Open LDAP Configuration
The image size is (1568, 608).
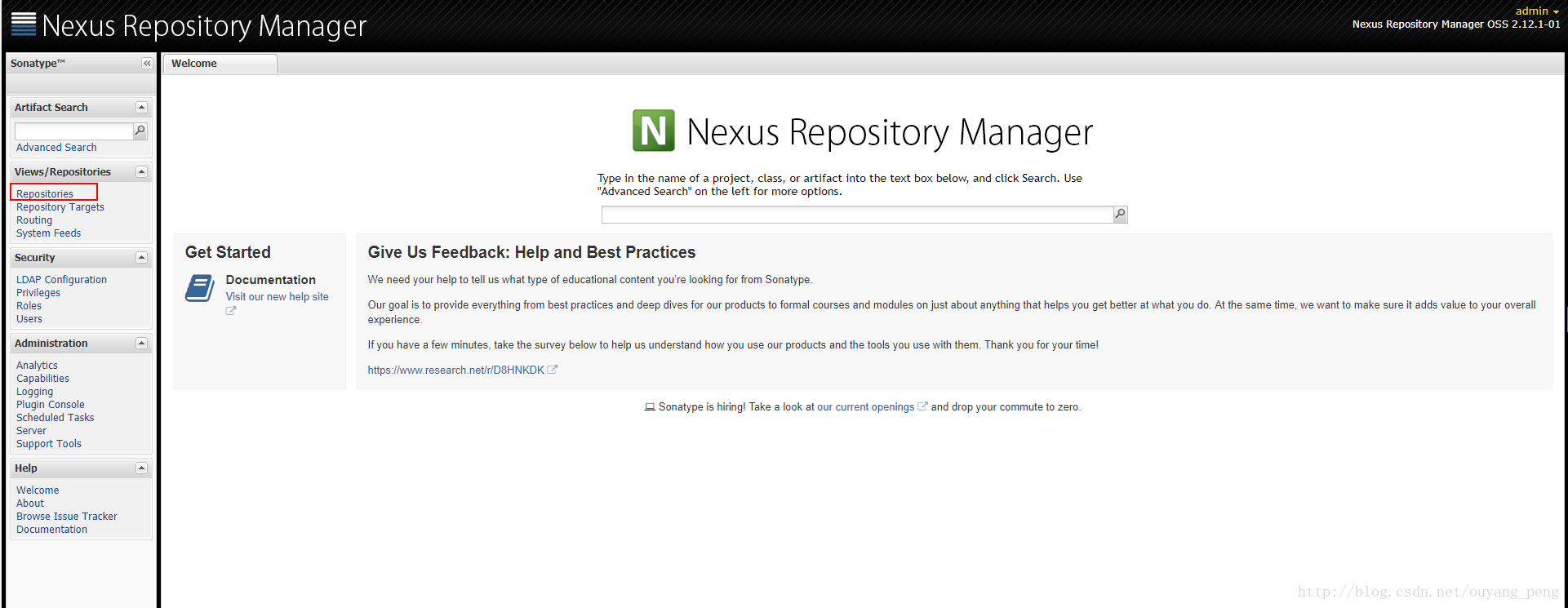[61, 280]
